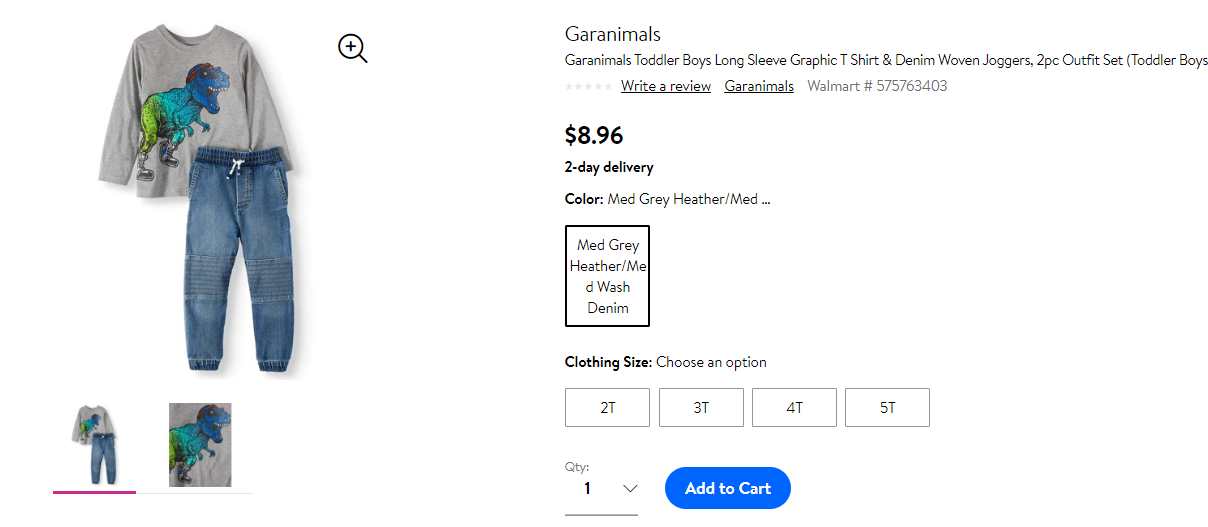Click the Add to Cart button
Screen dimensions: 1208x527
click(728, 488)
